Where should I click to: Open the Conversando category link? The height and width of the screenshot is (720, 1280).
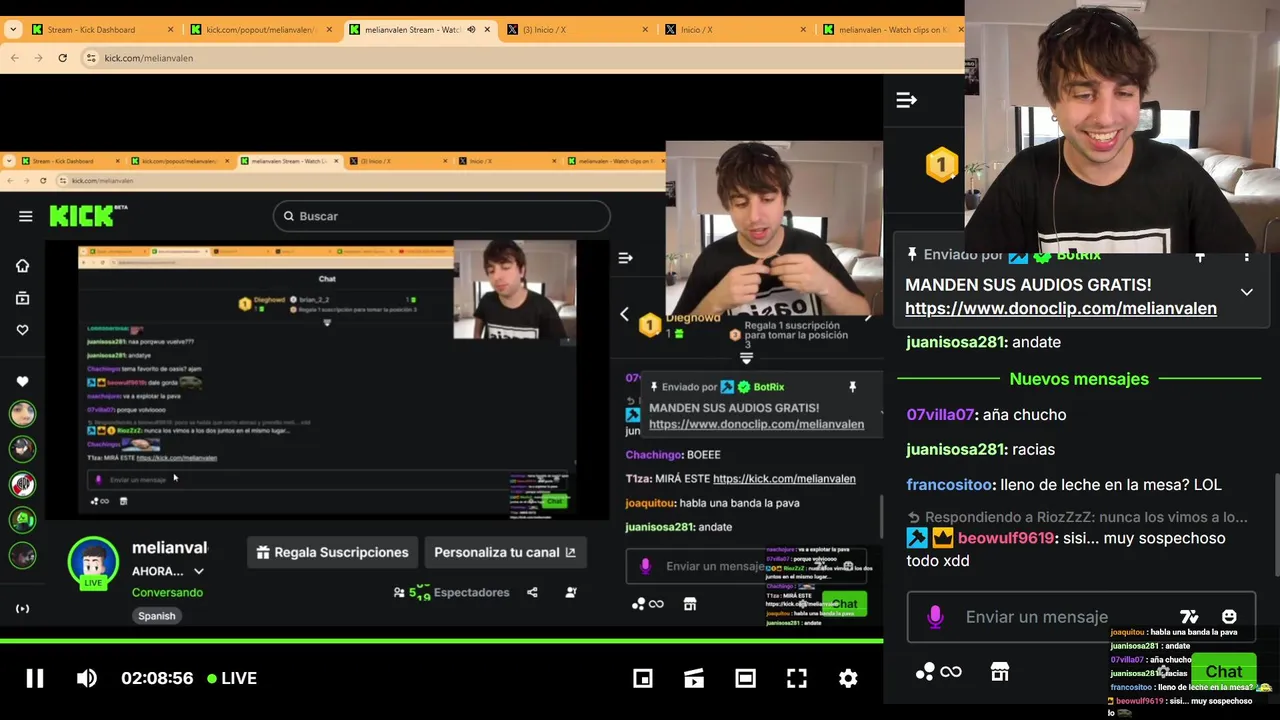(167, 592)
